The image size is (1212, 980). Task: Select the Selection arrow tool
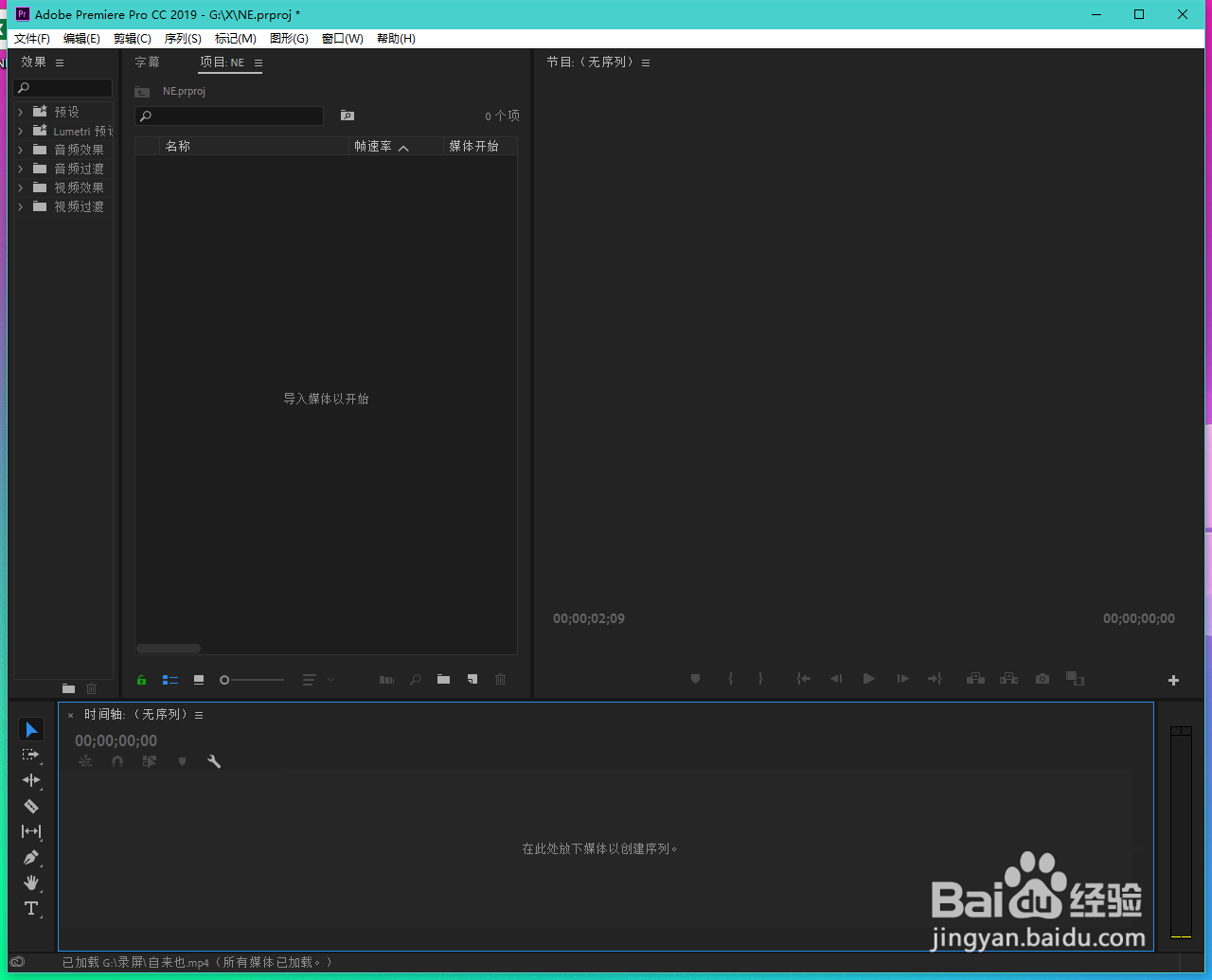click(31, 729)
